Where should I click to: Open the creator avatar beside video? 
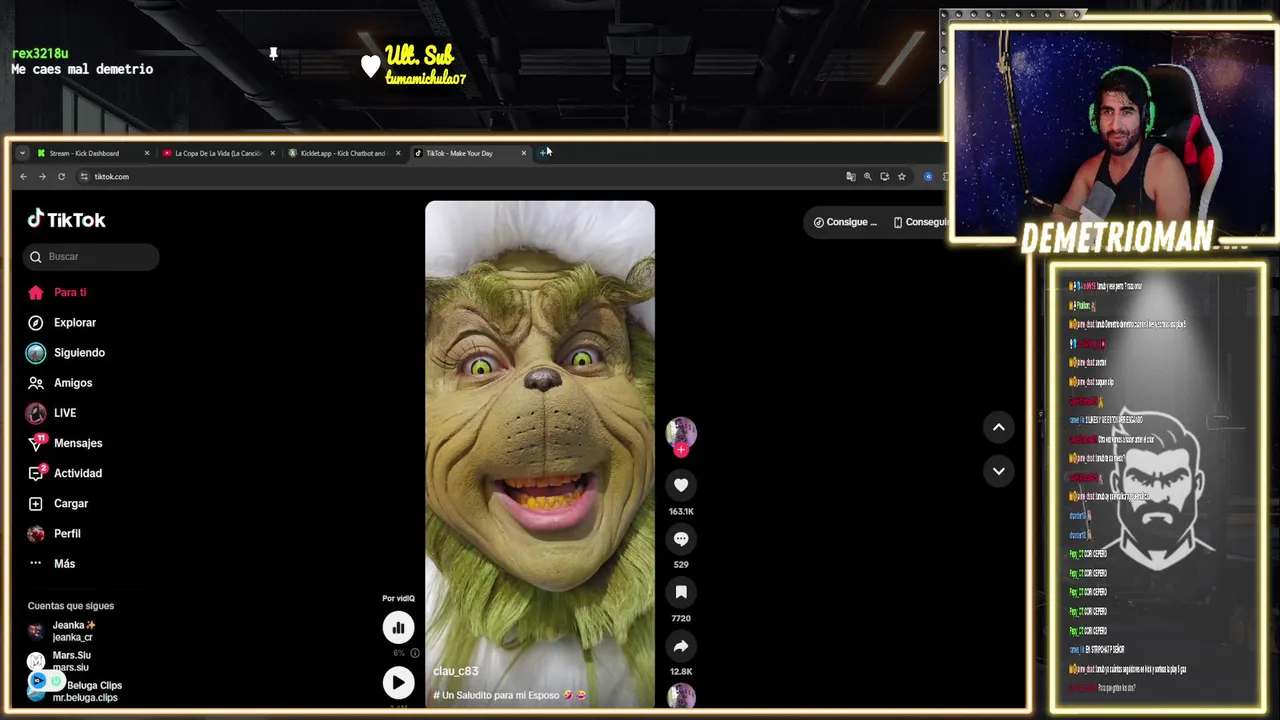tap(681, 432)
